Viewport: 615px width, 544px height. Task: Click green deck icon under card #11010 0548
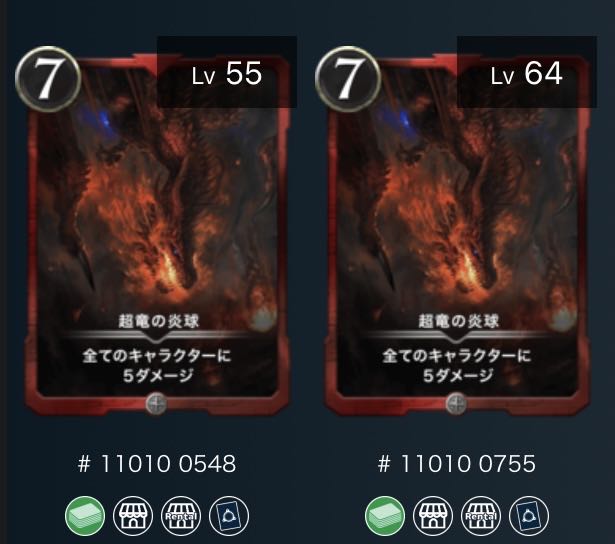point(85,516)
